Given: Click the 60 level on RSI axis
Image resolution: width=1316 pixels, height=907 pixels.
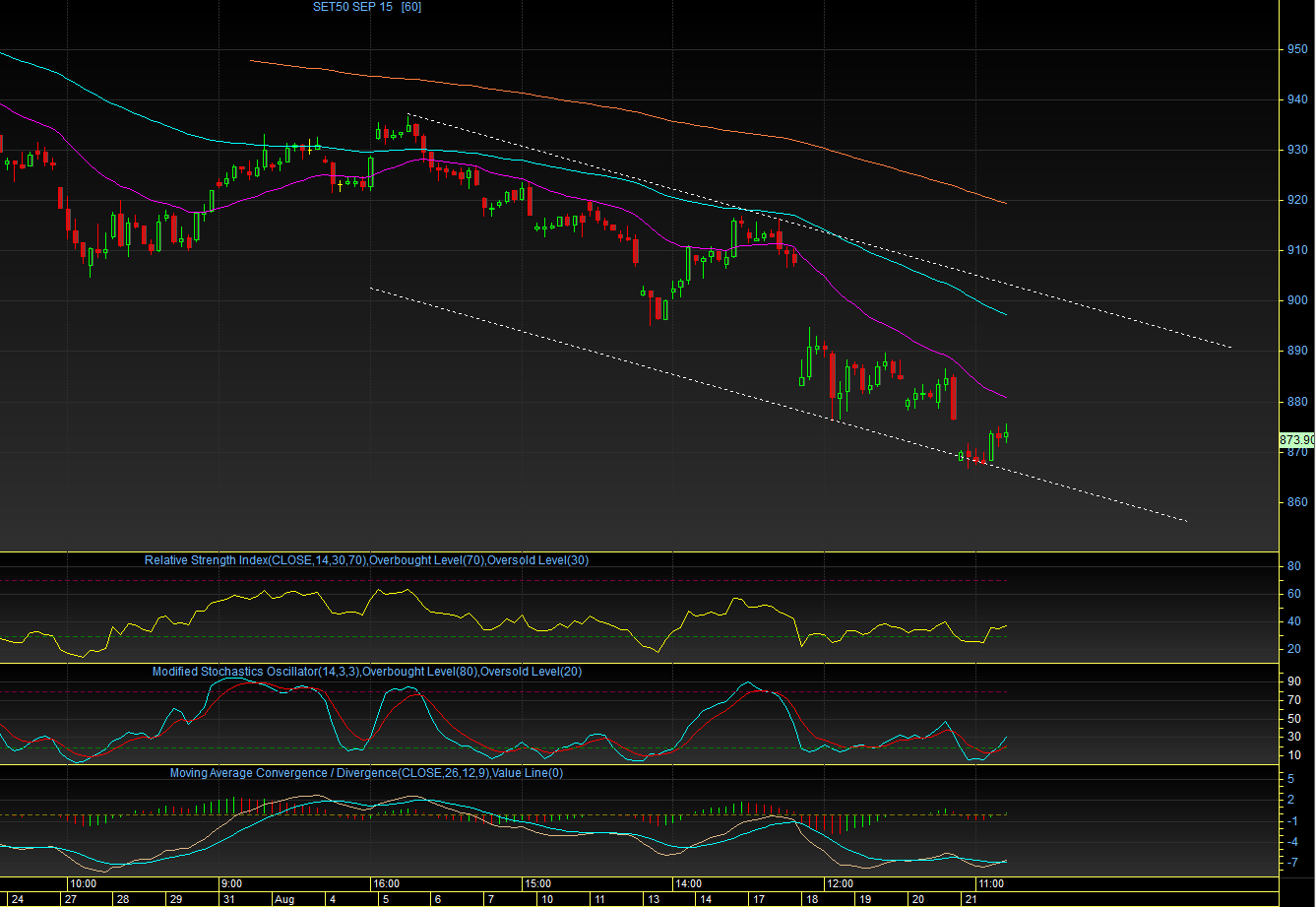Looking at the screenshot, I should (1294, 594).
